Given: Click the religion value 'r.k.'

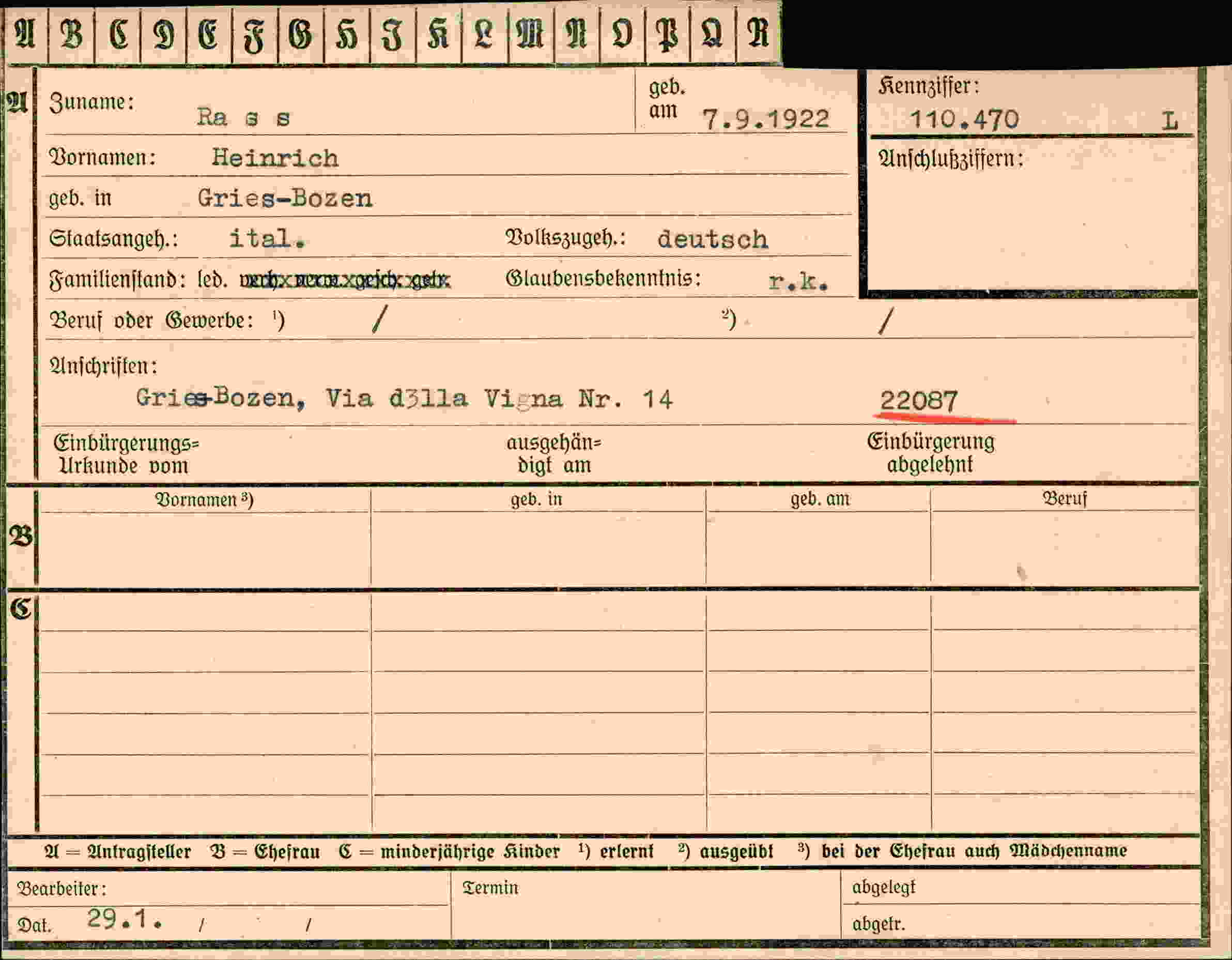Looking at the screenshot, I should [x=798, y=282].
